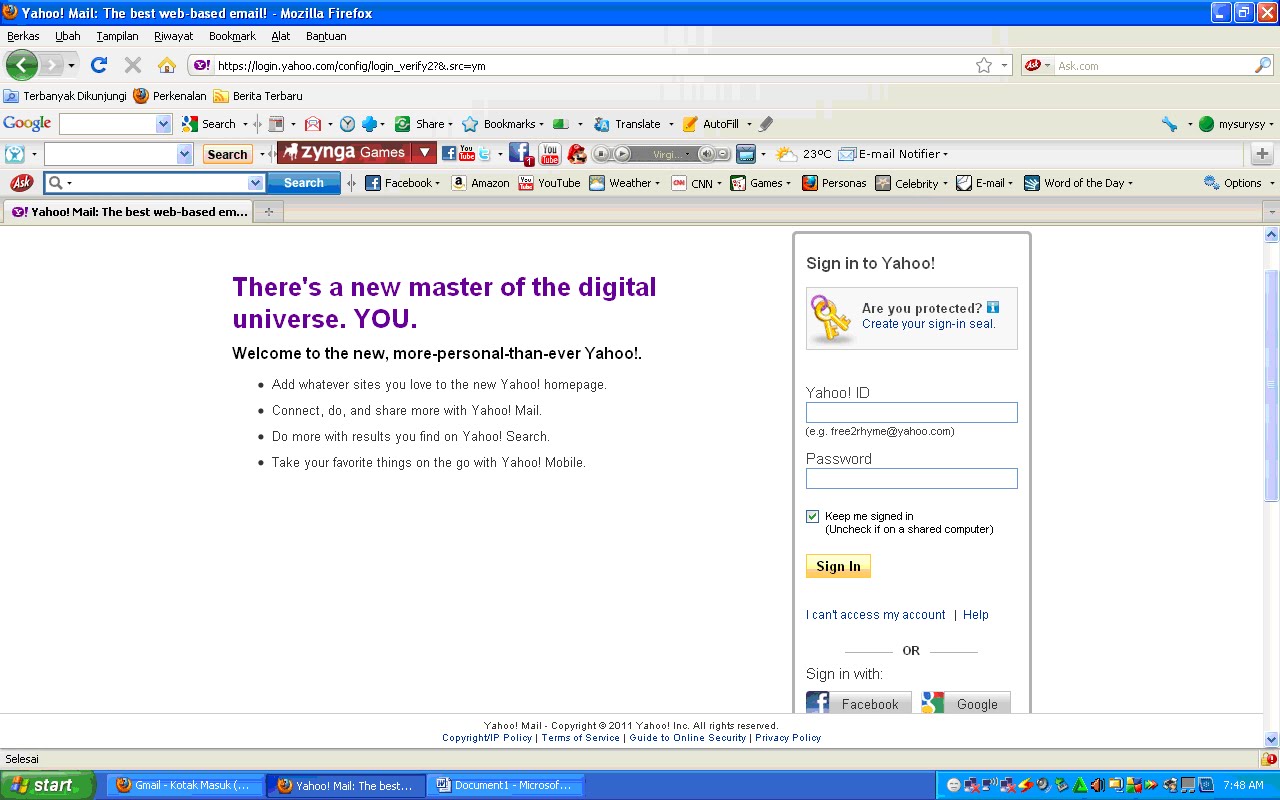Sign in with Google button

(966, 703)
